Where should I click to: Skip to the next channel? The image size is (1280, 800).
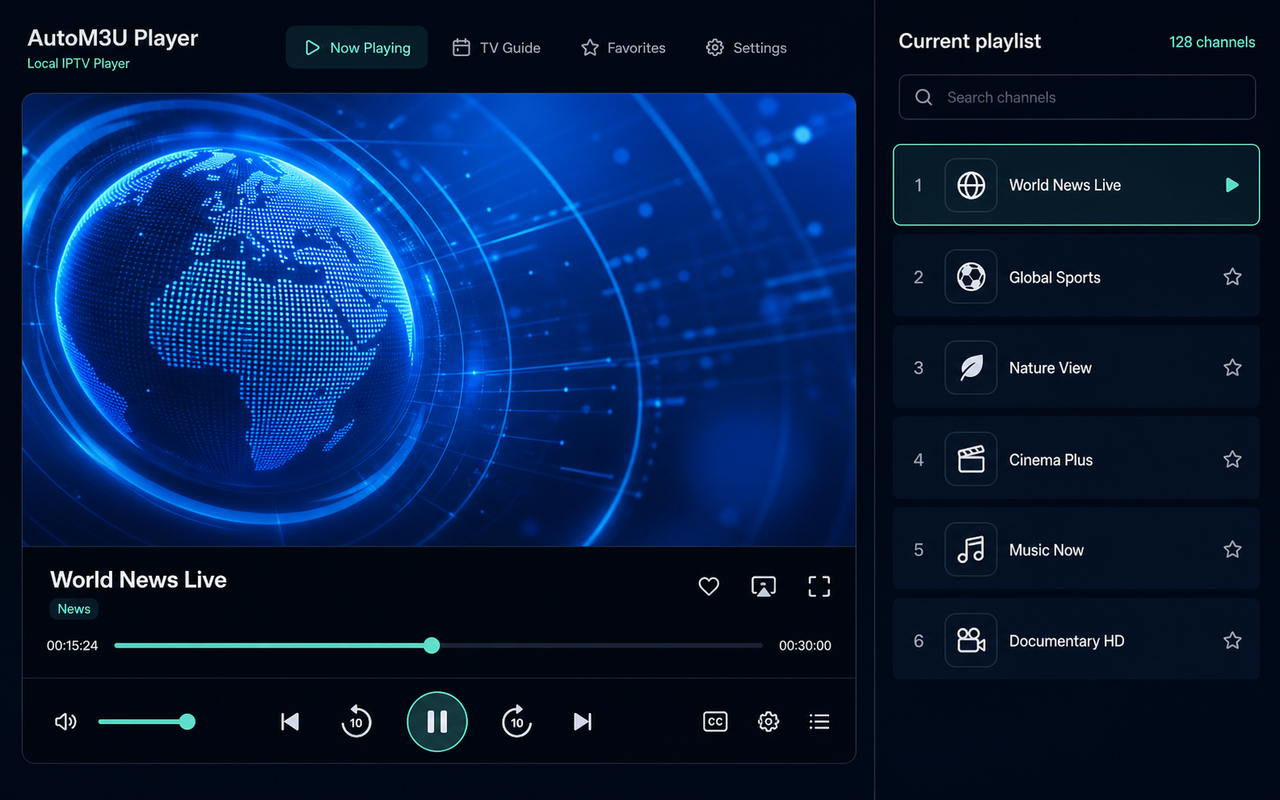pyautogui.click(x=583, y=721)
